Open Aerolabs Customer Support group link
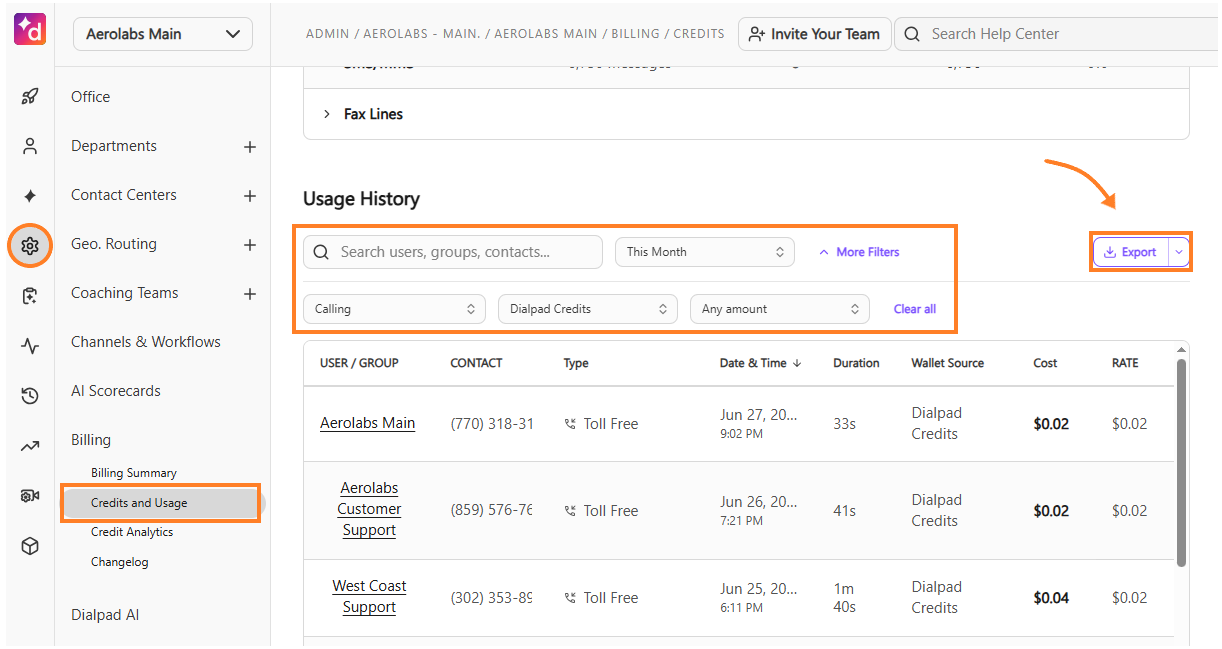The width and height of the screenshot is (1222, 649). 369,509
